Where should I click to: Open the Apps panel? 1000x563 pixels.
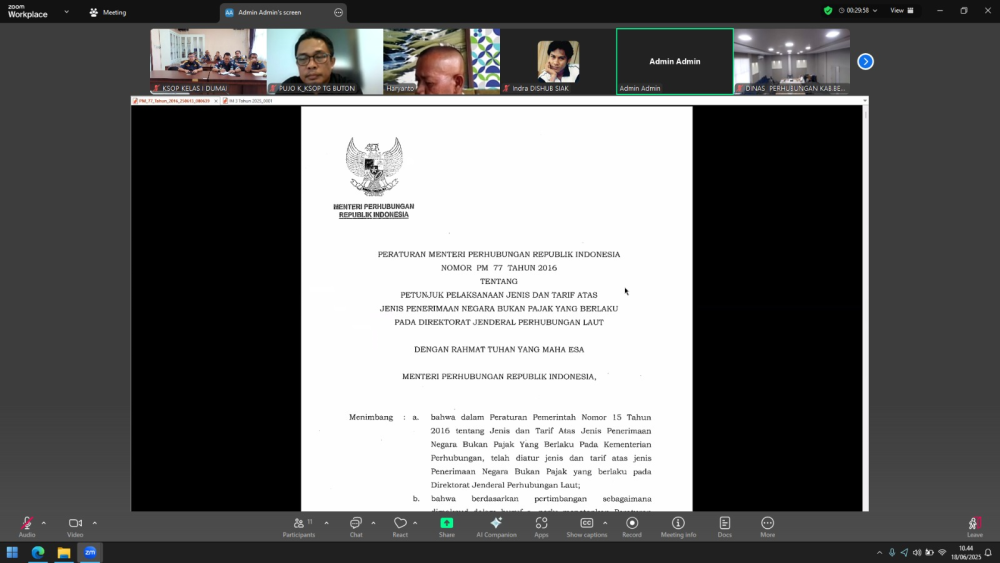[x=541, y=527]
